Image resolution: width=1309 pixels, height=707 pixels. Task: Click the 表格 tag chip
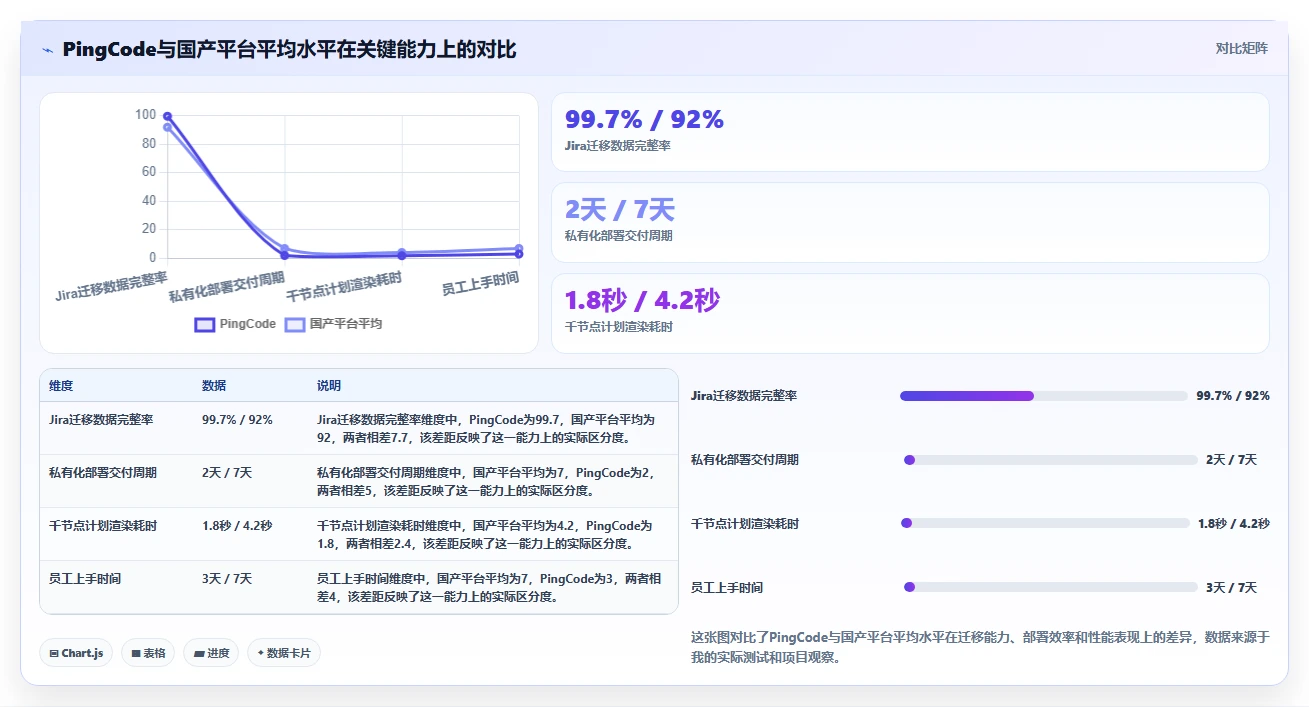148,653
